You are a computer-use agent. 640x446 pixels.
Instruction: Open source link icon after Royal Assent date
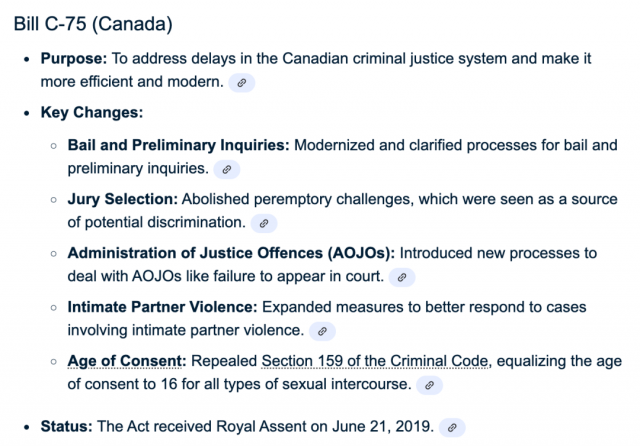452,428
